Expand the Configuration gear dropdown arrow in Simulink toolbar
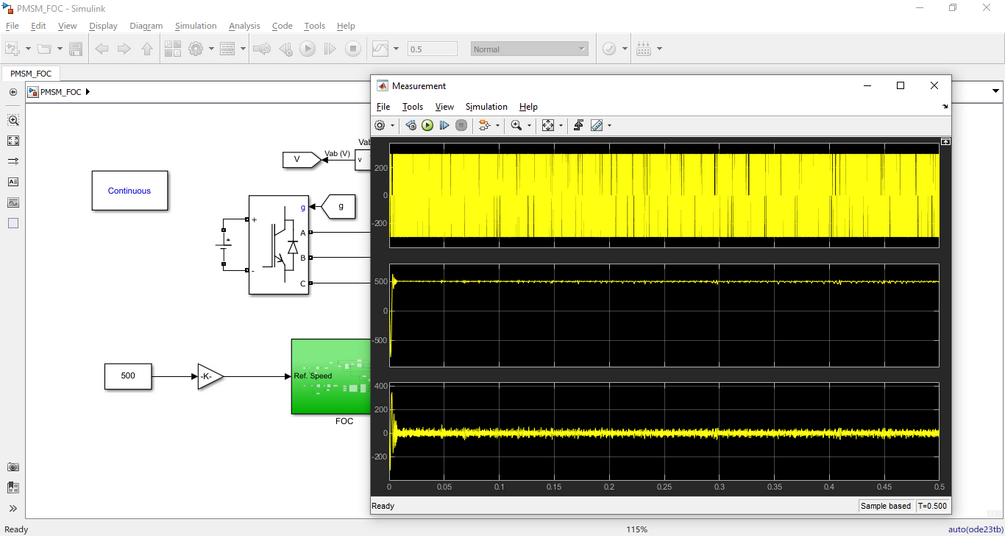This screenshot has width=1005, height=536. (x=210, y=49)
